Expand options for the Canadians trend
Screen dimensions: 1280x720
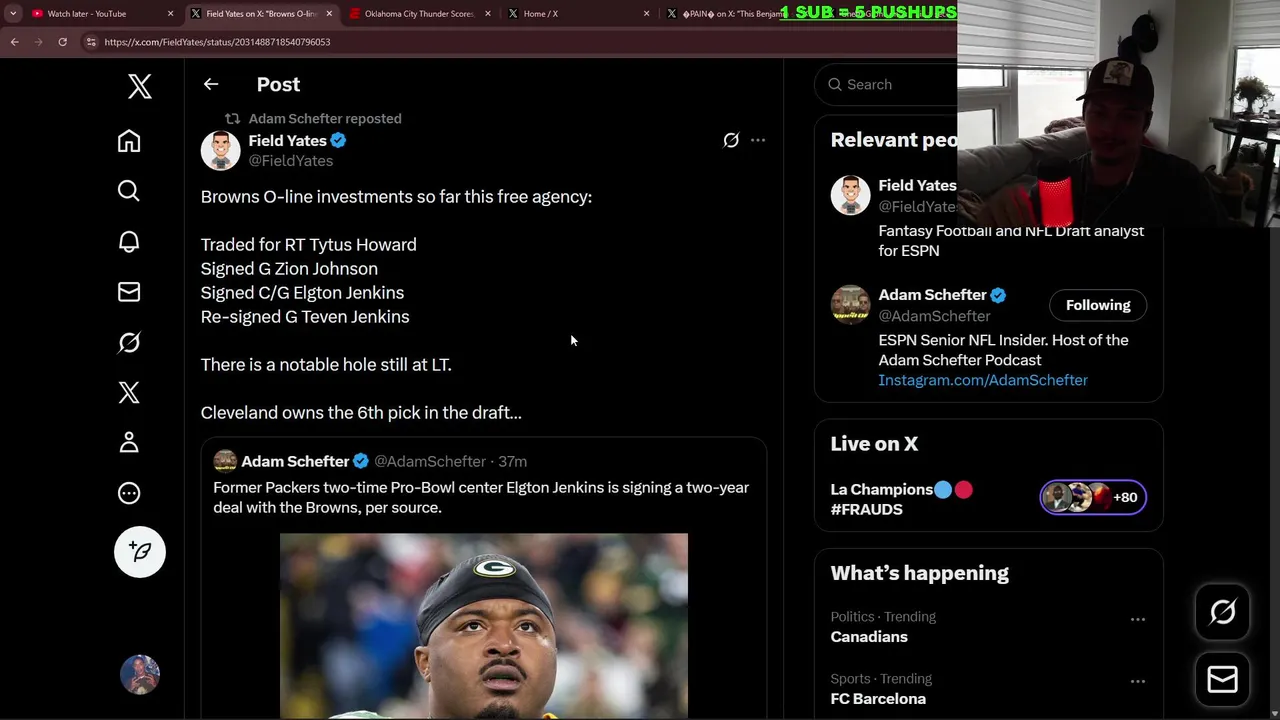pyautogui.click(x=1137, y=620)
